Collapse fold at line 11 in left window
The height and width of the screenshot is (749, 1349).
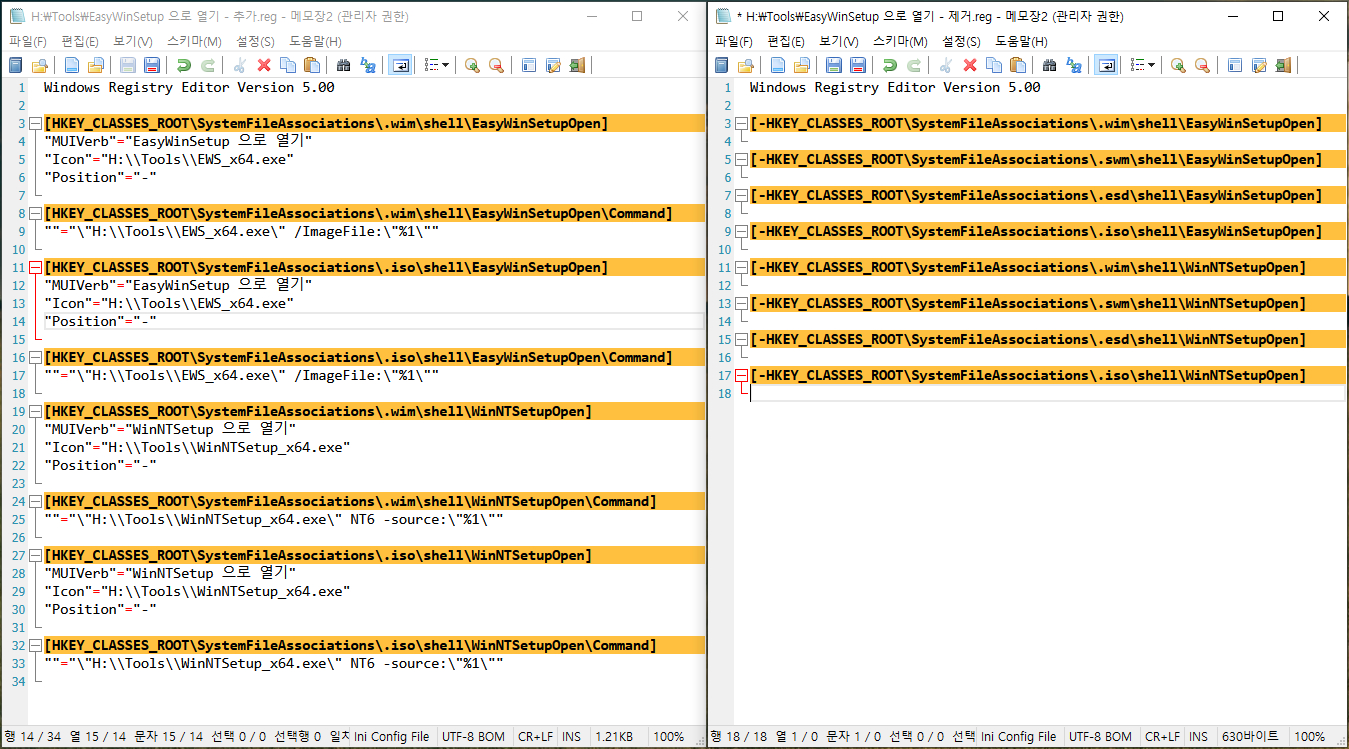[36, 268]
